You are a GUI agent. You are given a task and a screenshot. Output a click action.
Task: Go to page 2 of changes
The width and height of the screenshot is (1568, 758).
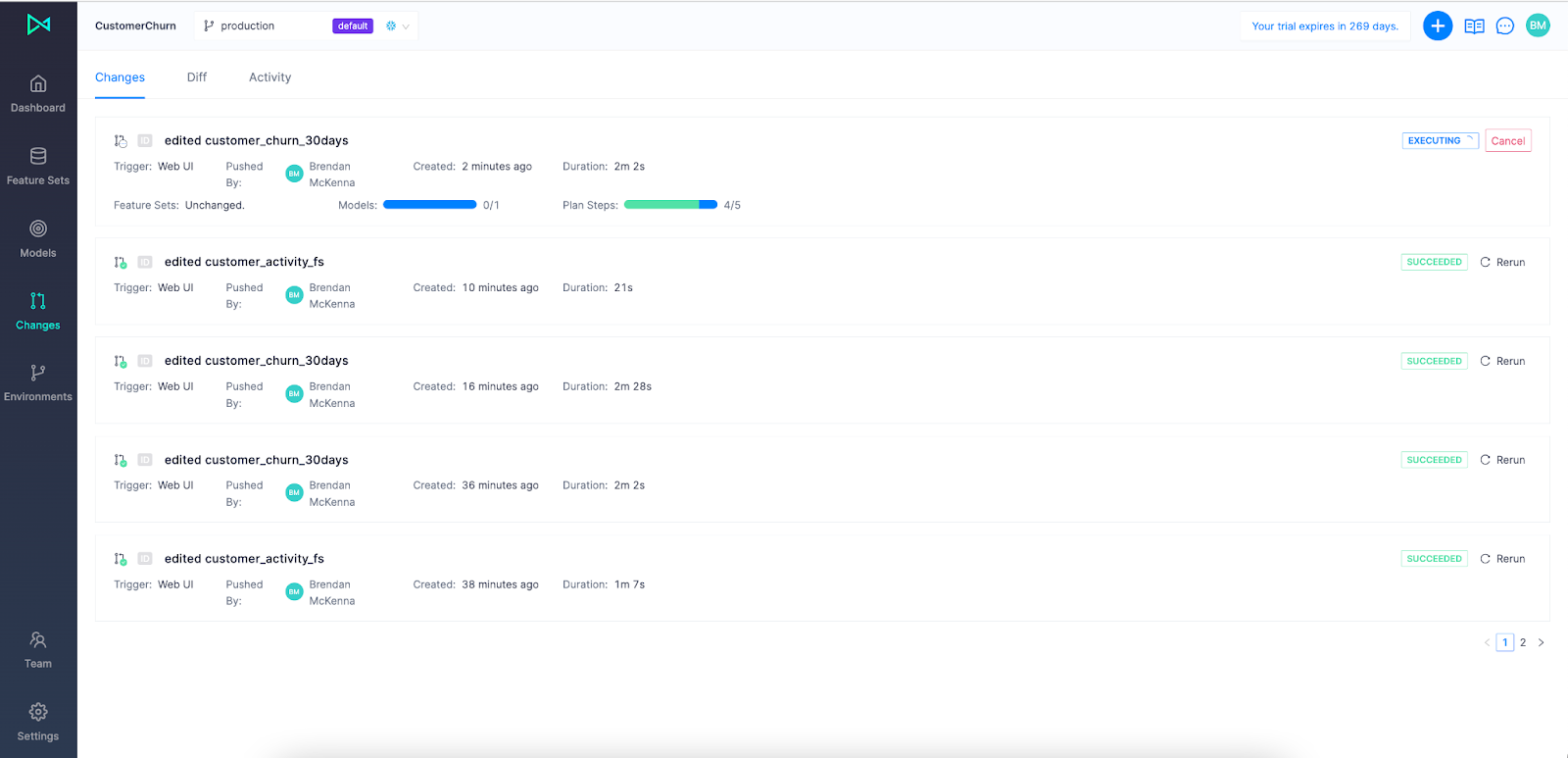(x=1523, y=643)
